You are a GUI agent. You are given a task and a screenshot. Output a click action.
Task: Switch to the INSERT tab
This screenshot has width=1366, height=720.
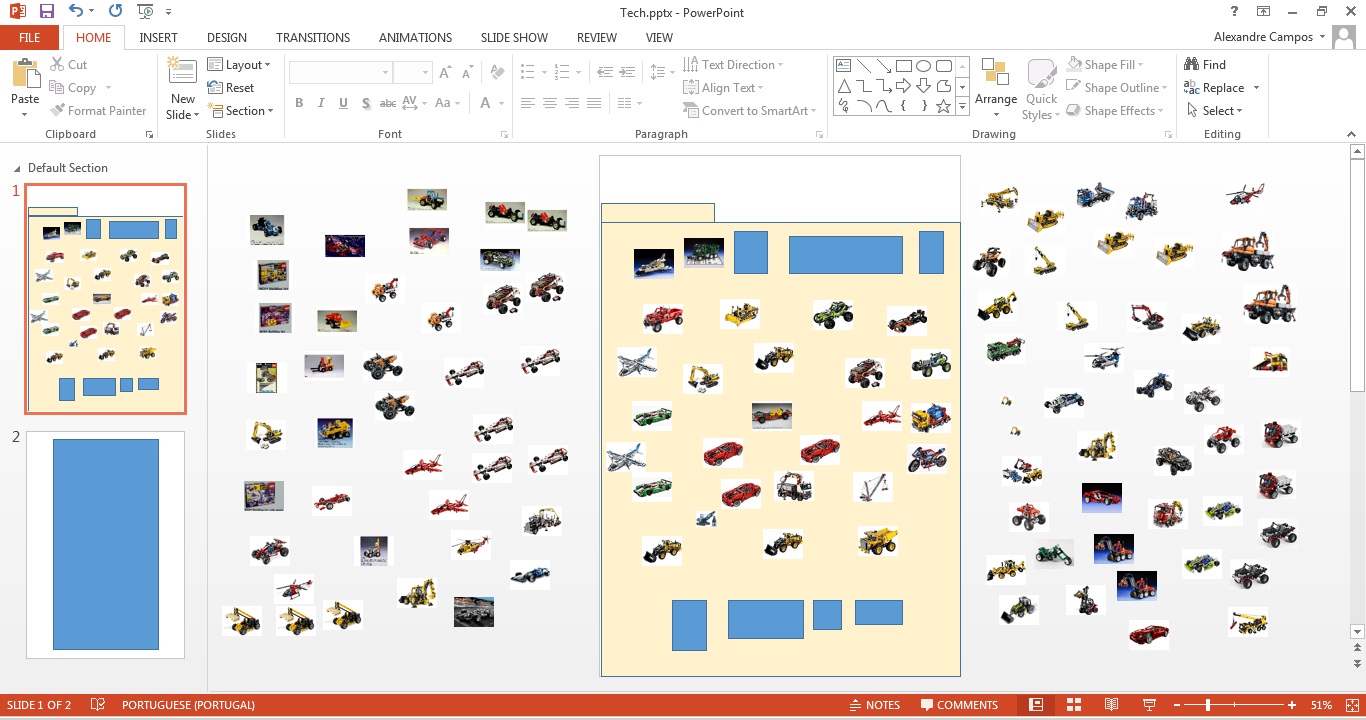(158, 37)
